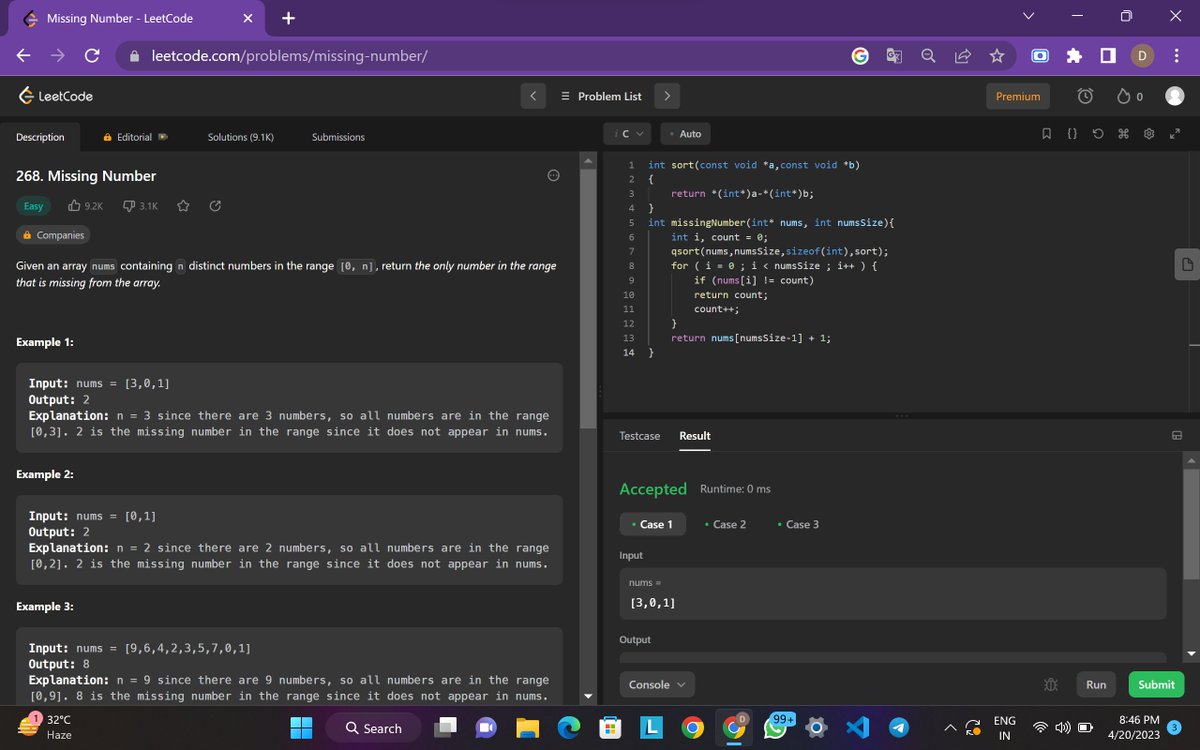This screenshot has width=1200, height=750.
Task: Click the debugger bug icon
Action: tap(1050, 685)
